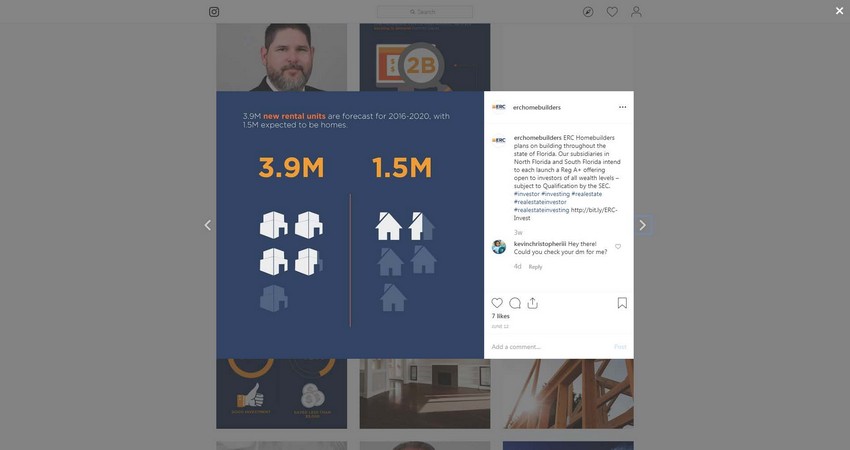Open the Explore compass icon

588,12
